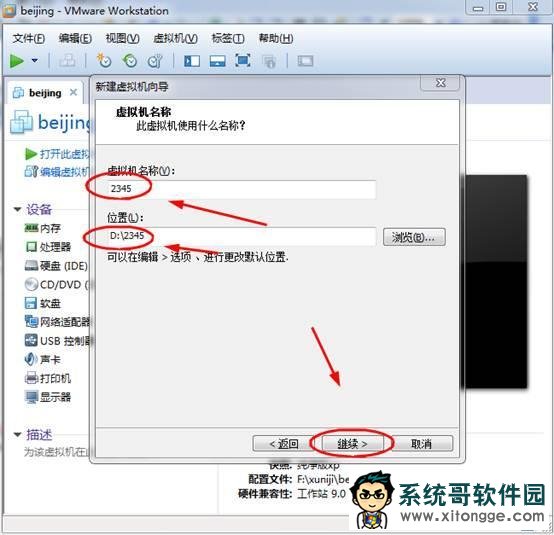Toggle the thumbnail bar view icon
This screenshot has width=554, height=535.
coord(217,61)
